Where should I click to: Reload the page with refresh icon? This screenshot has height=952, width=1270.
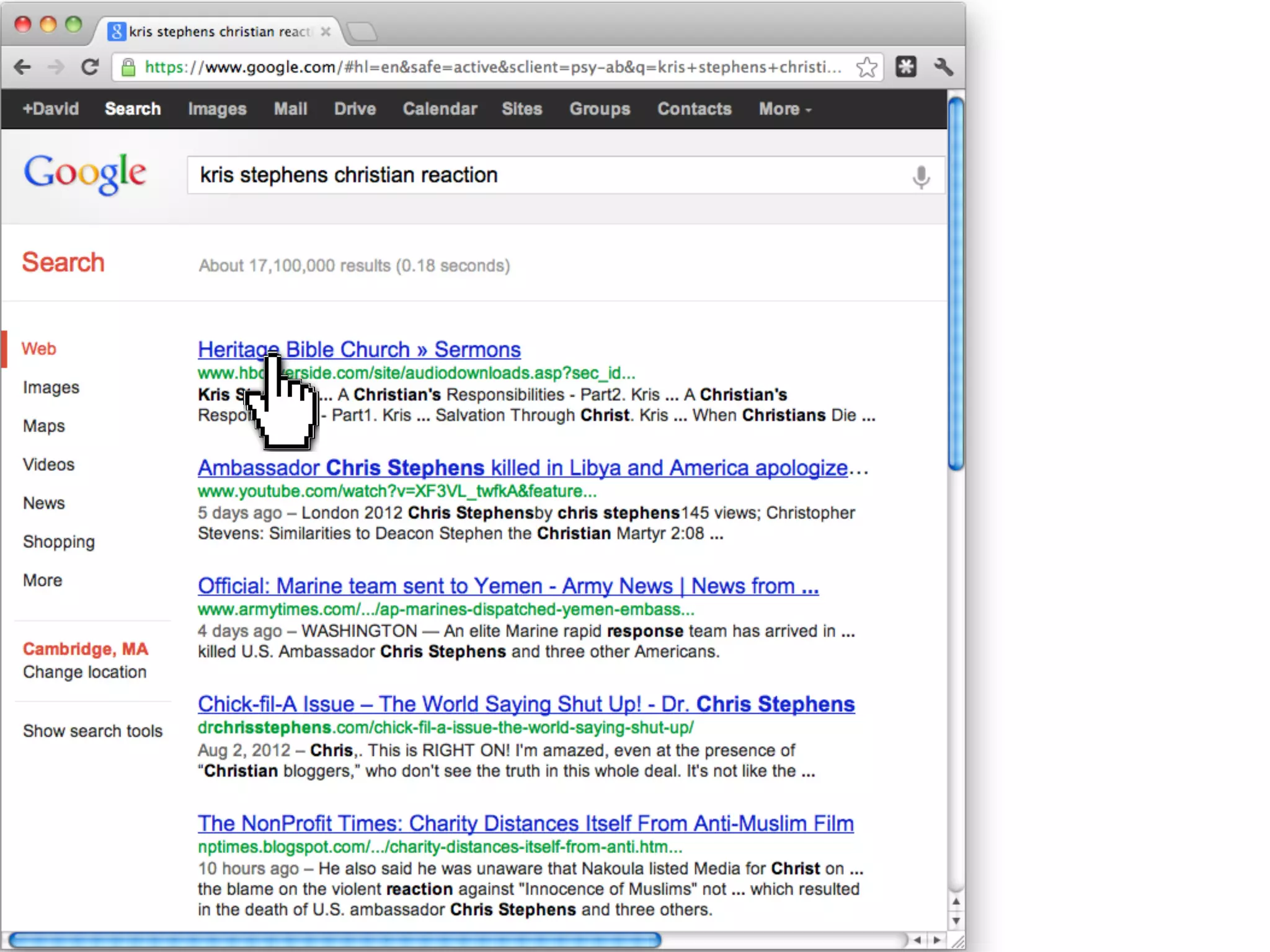91,67
